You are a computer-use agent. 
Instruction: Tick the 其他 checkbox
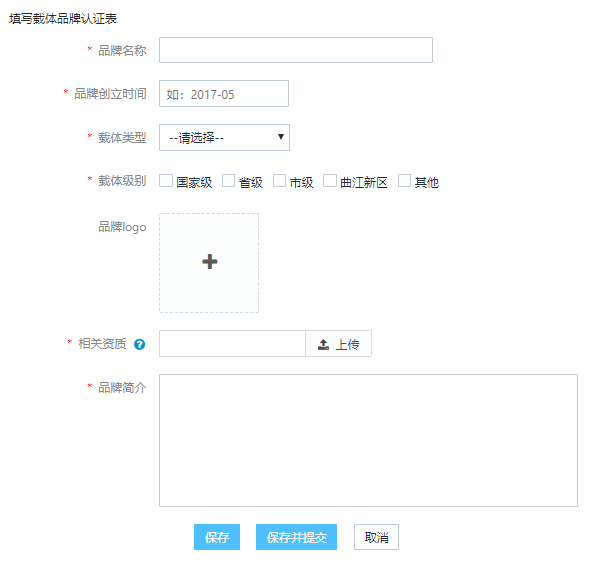pyautogui.click(x=404, y=181)
